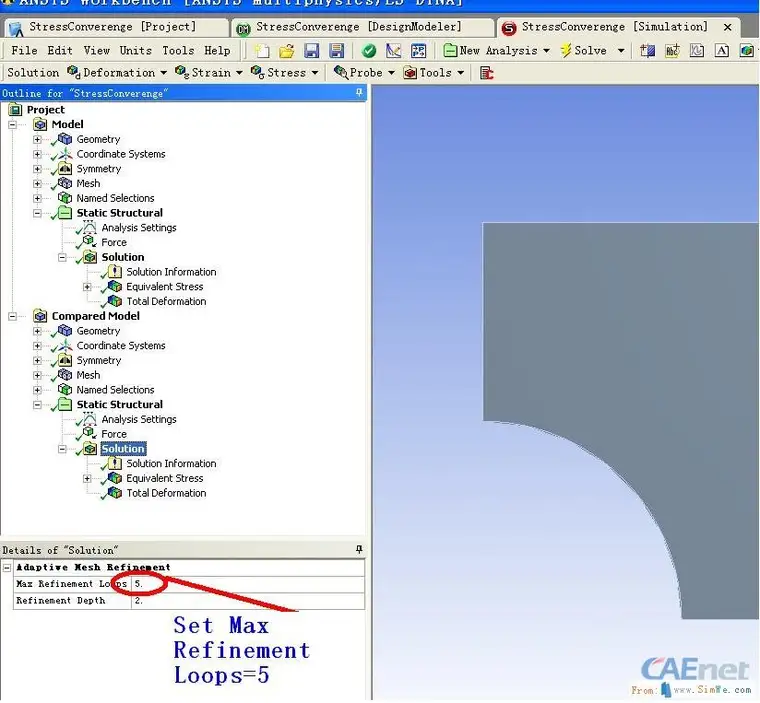Collapse Static Structural under Model
This screenshot has height=703, width=760.
[x=37, y=213]
